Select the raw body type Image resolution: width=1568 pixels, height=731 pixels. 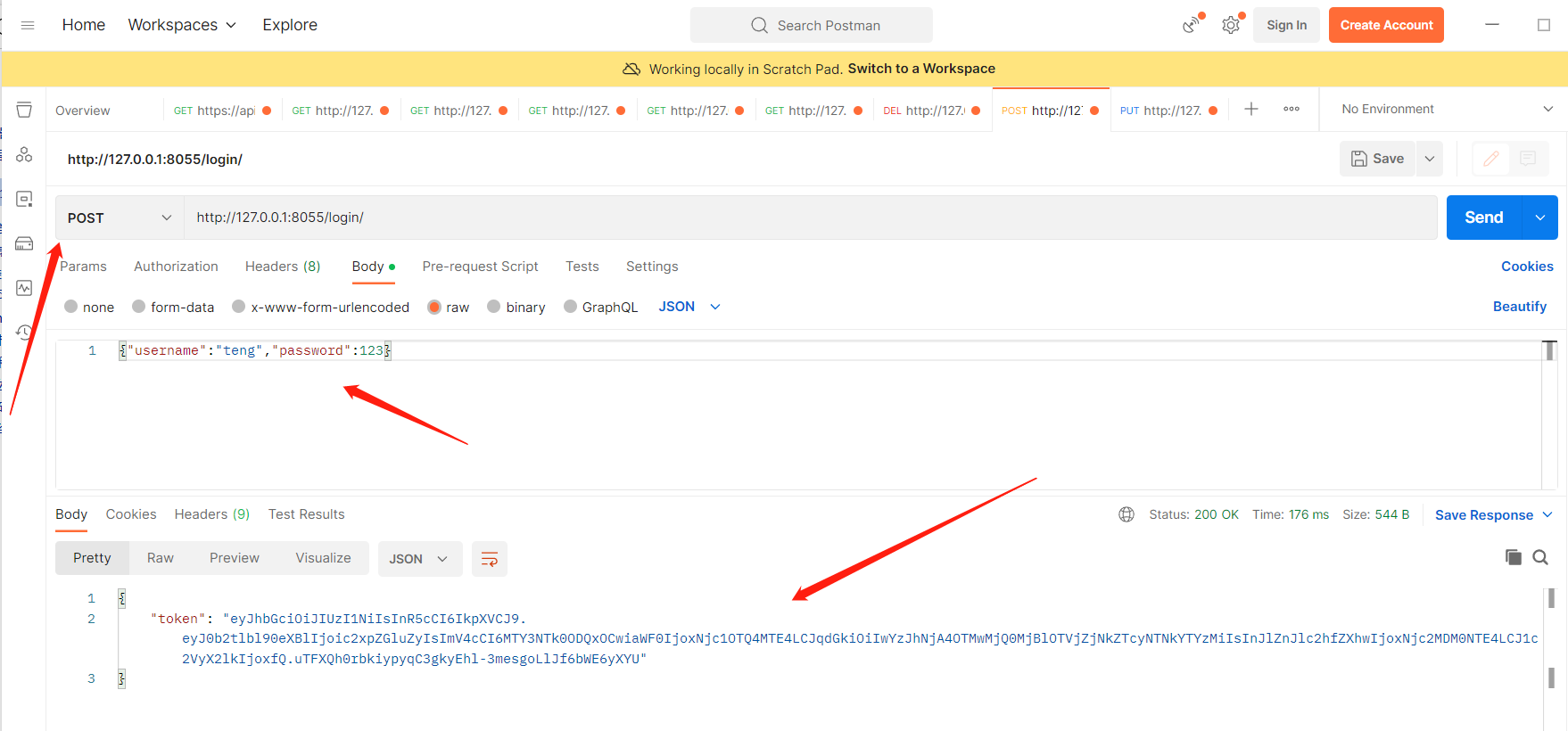coord(434,307)
